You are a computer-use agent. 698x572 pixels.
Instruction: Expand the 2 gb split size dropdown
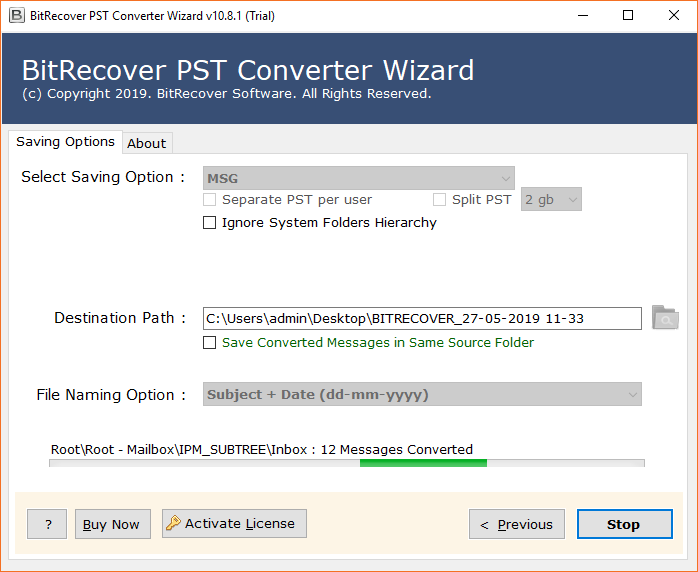tap(551, 199)
